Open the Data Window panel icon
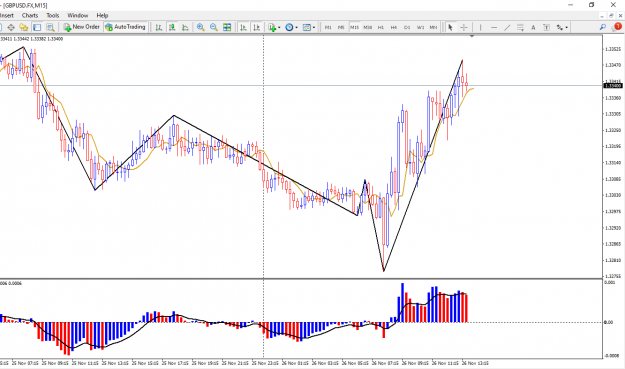Image resolution: width=625 pixels, height=369 pixels. (x=11, y=27)
